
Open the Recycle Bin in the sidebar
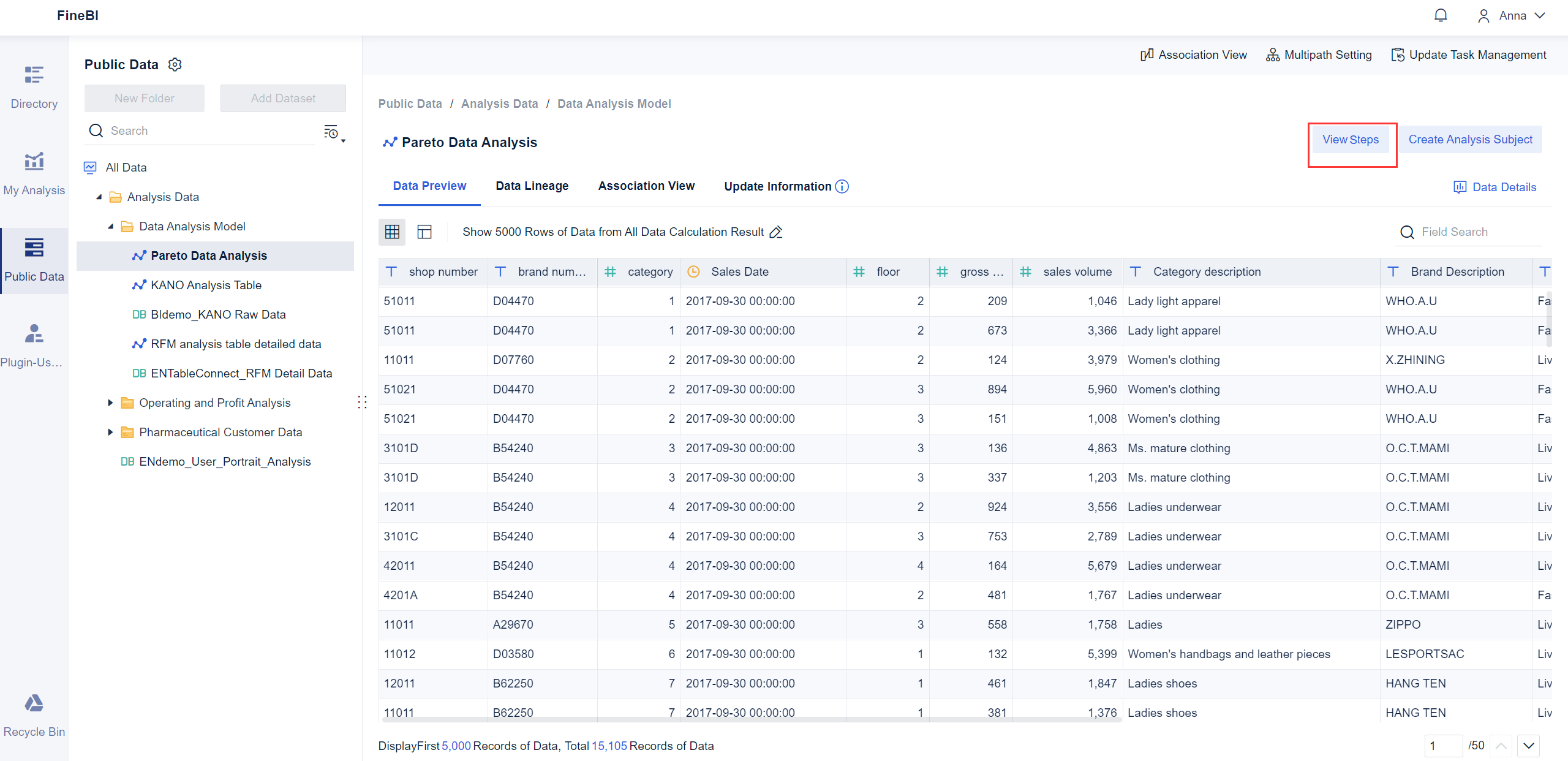tap(34, 715)
